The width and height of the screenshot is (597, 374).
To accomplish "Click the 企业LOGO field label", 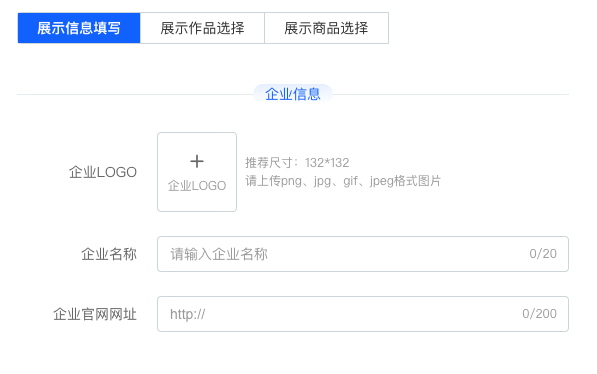I will pos(102,172).
